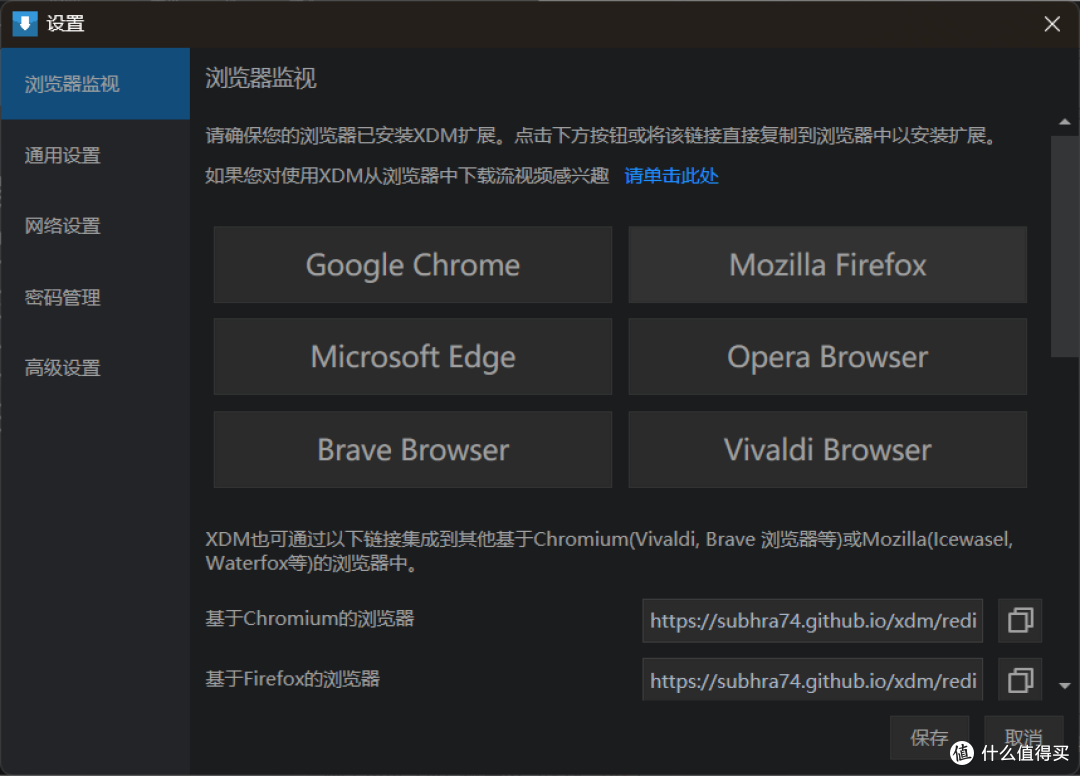
Task: Install the Google Chrome extension
Action: tap(412, 264)
